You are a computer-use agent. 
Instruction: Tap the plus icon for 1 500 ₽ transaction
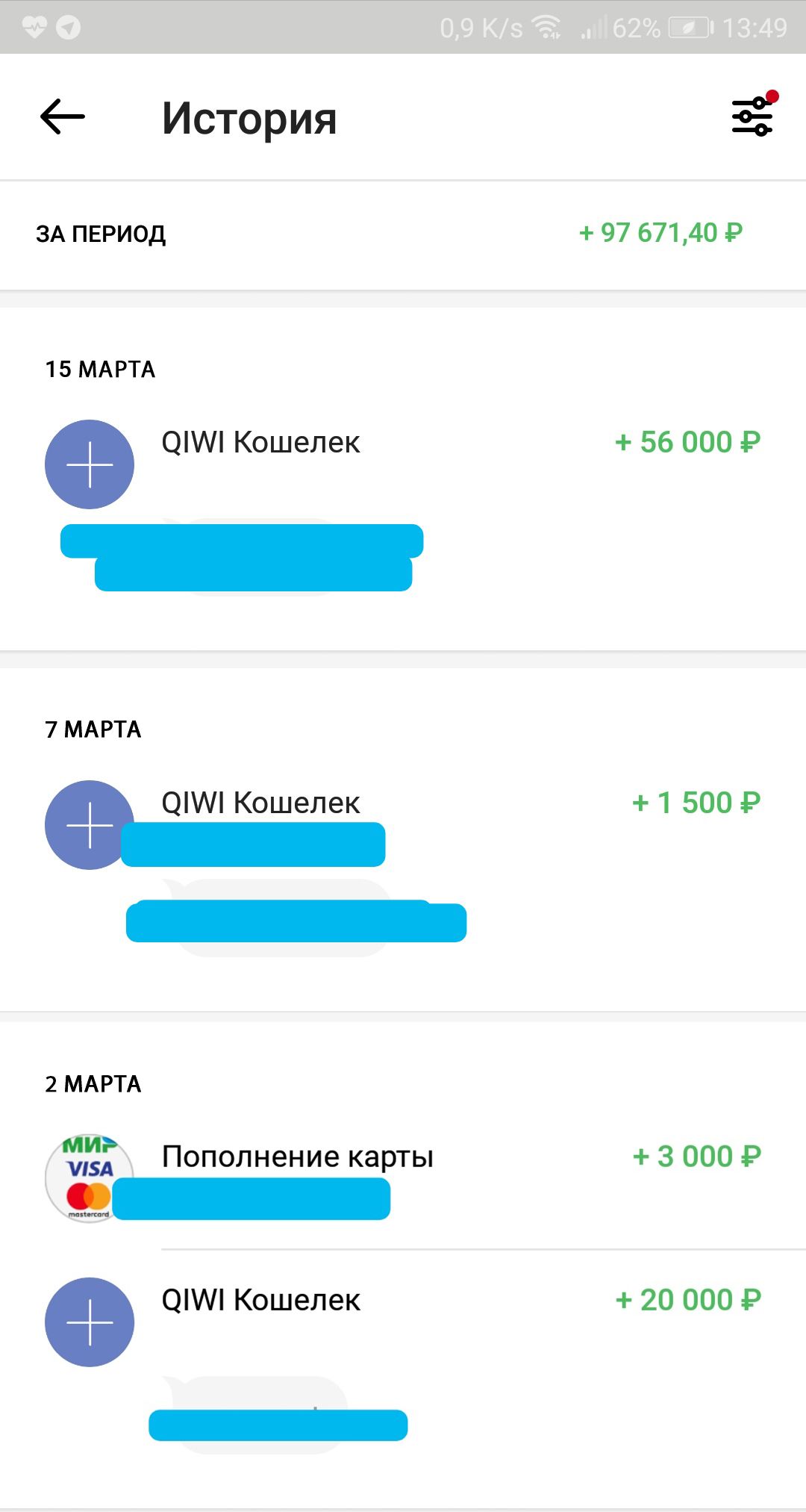pyautogui.click(x=88, y=824)
